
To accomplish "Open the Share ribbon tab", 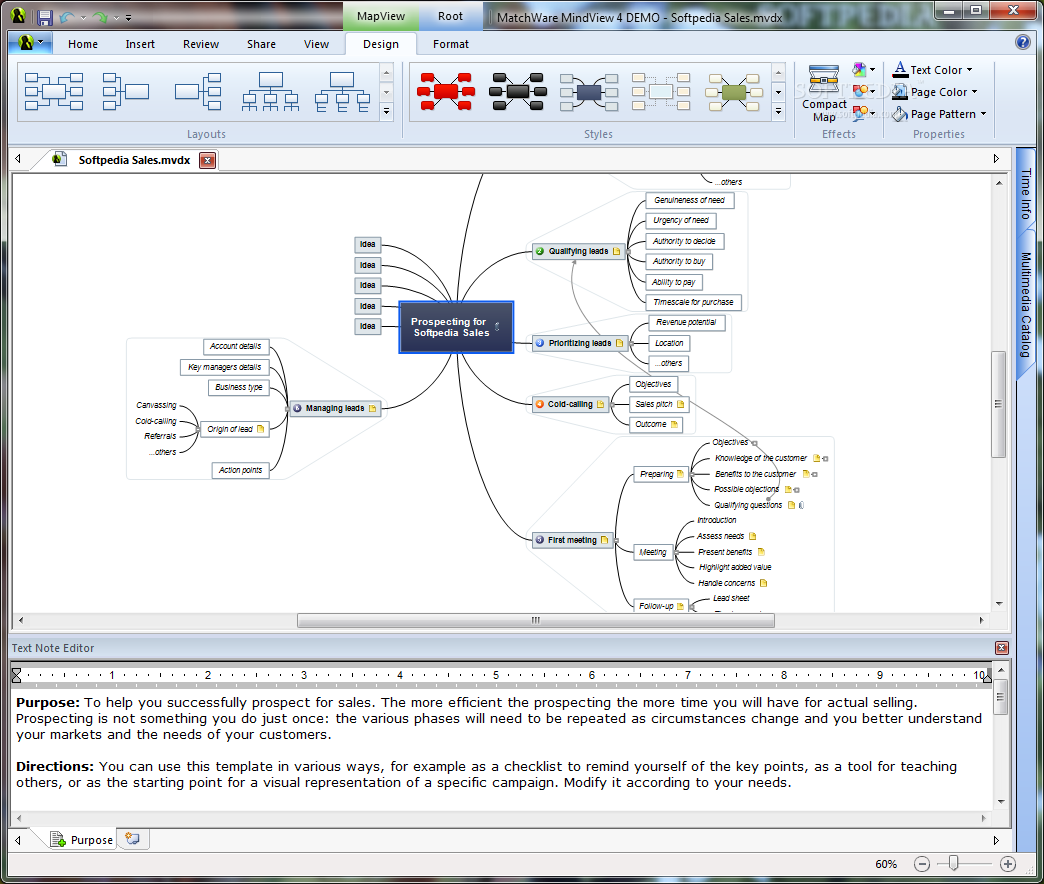I will point(261,44).
